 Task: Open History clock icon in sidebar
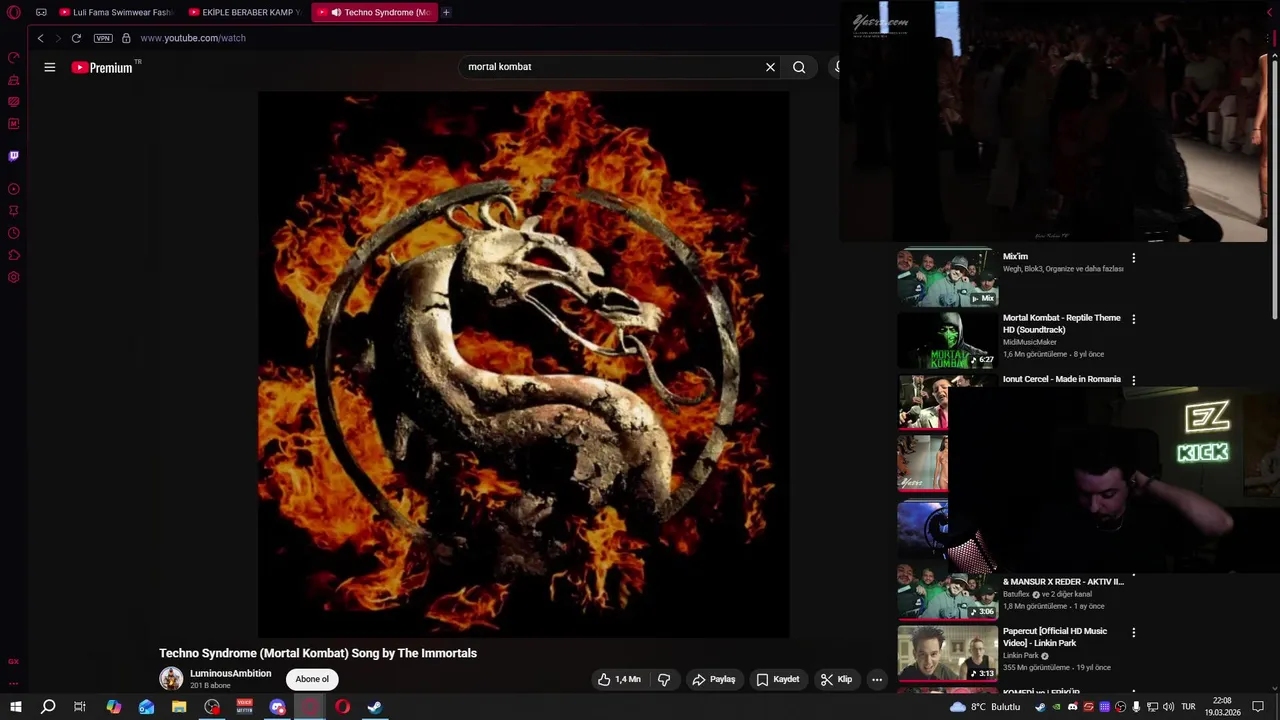14,233
